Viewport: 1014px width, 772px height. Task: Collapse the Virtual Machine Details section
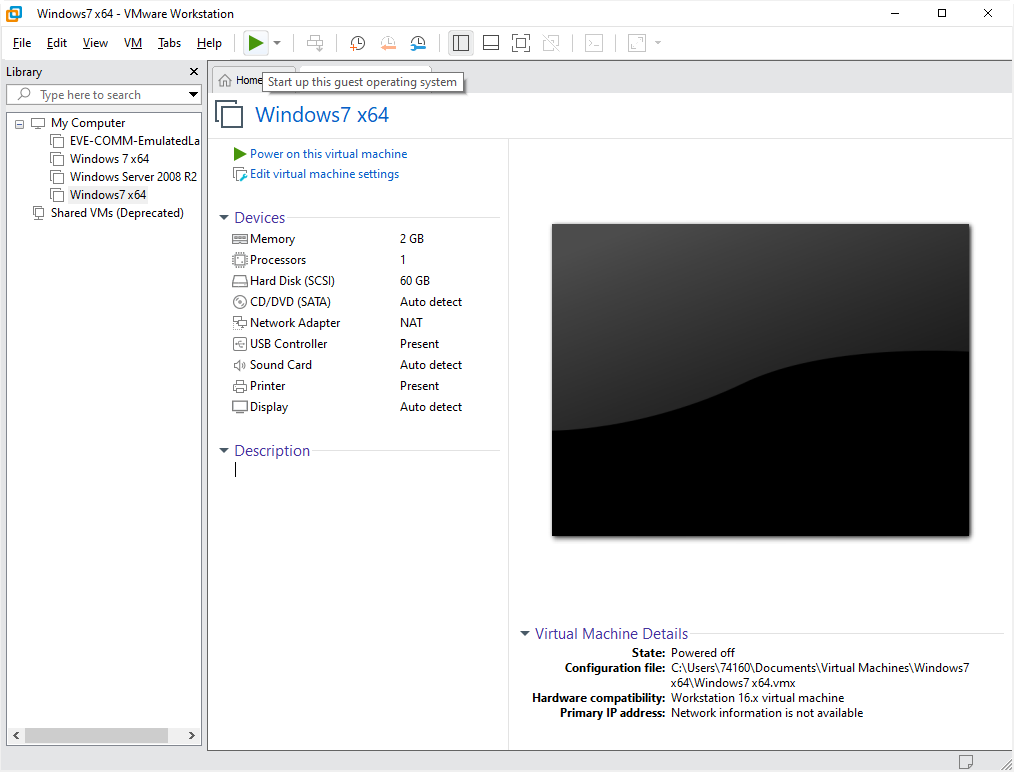click(x=525, y=634)
